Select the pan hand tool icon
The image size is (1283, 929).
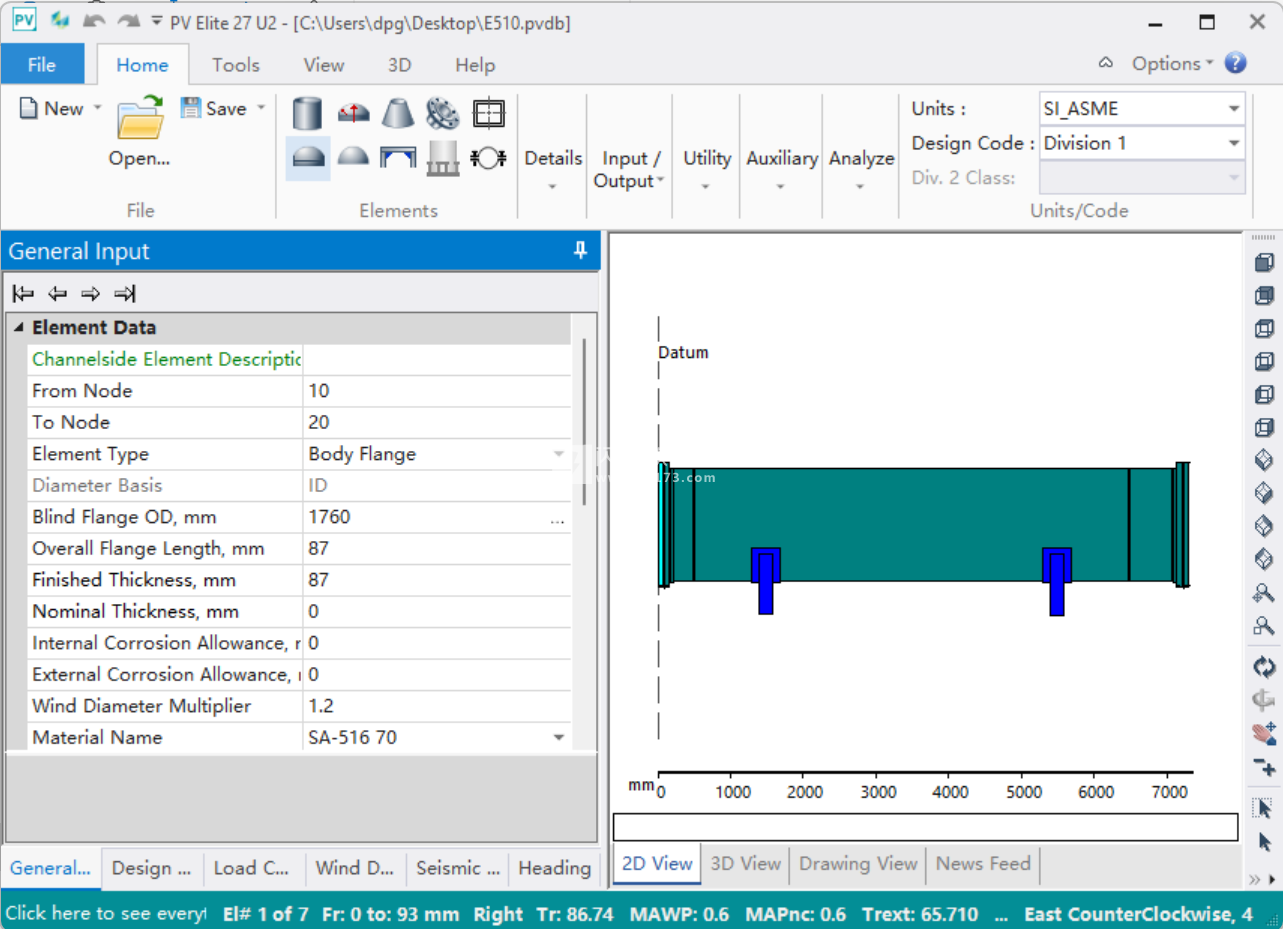(1264, 734)
